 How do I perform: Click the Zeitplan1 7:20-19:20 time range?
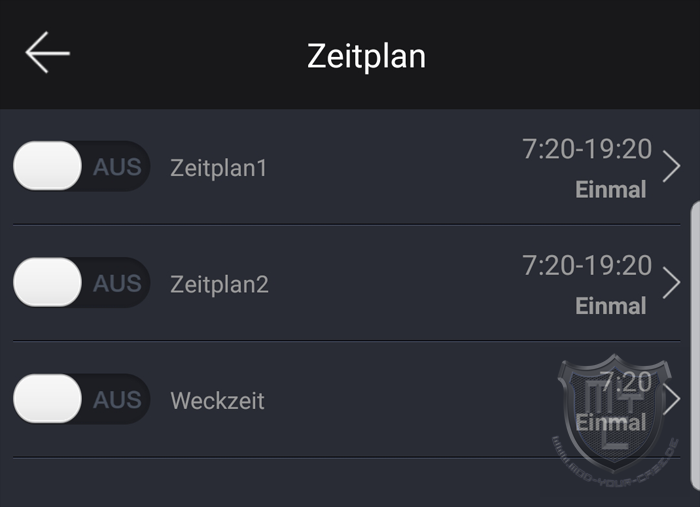pos(587,149)
